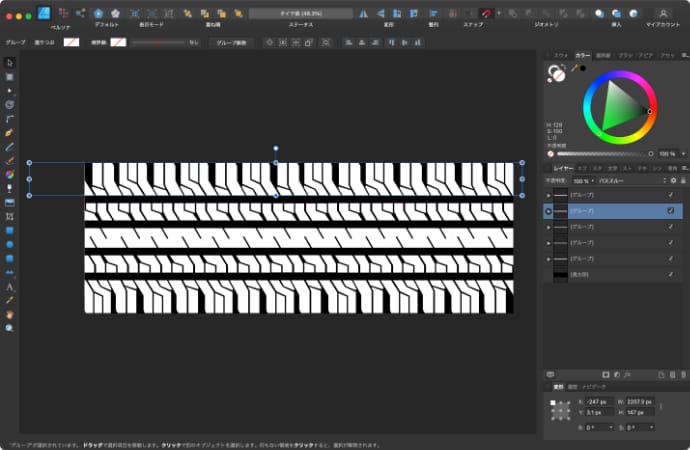Uncheck visibility of the selected group layer
This screenshot has width=690, height=450.
tap(670, 211)
